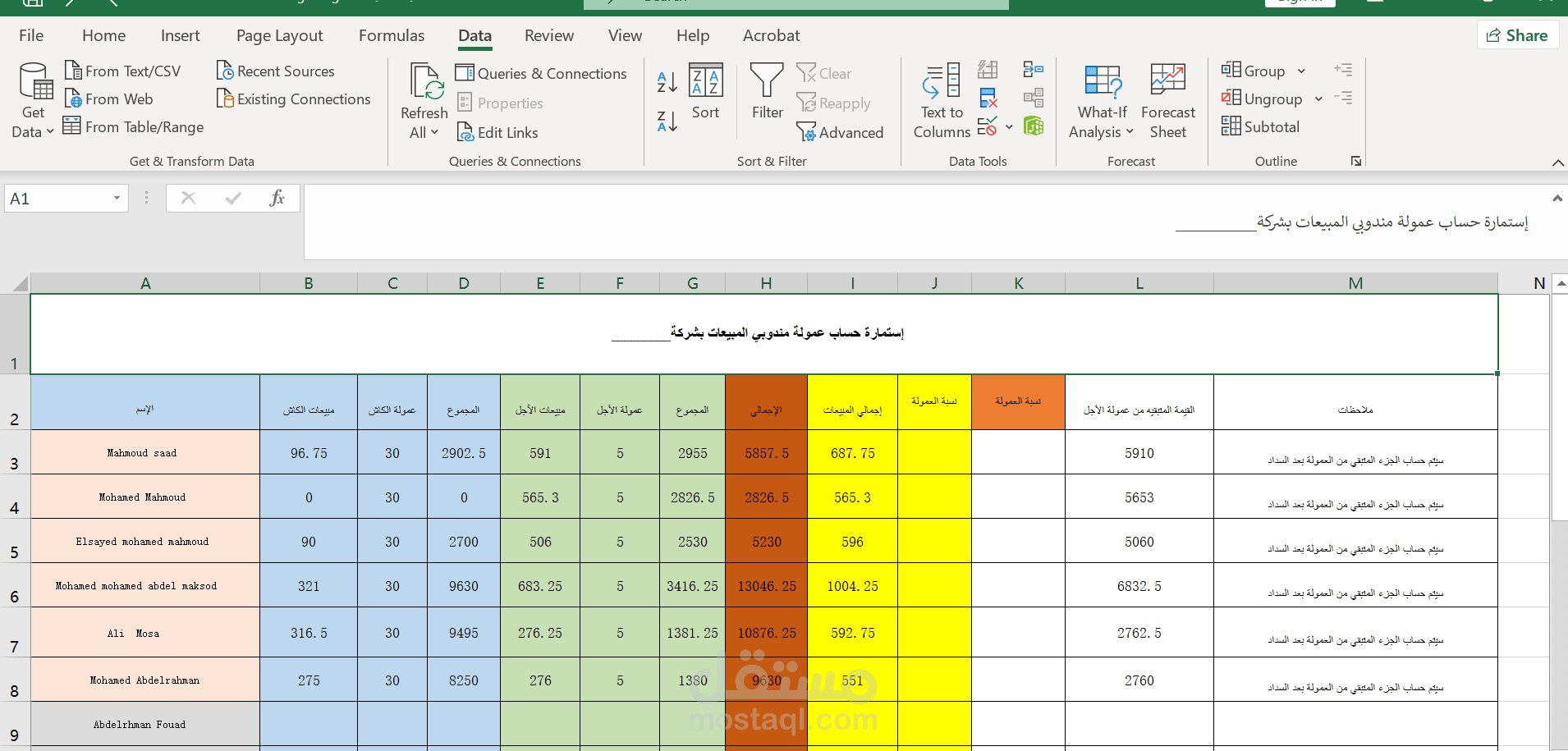Select cell containing 6832.5

1139,585
